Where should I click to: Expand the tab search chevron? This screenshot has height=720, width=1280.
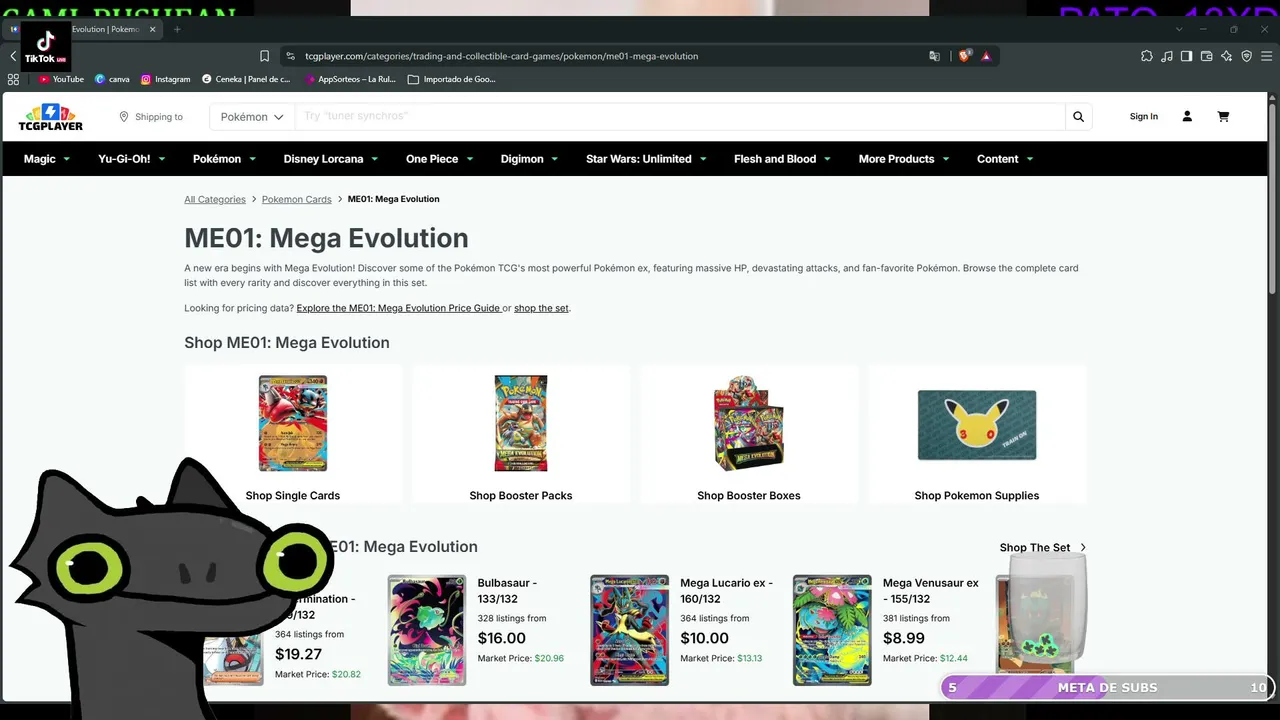(x=1179, y=29)
